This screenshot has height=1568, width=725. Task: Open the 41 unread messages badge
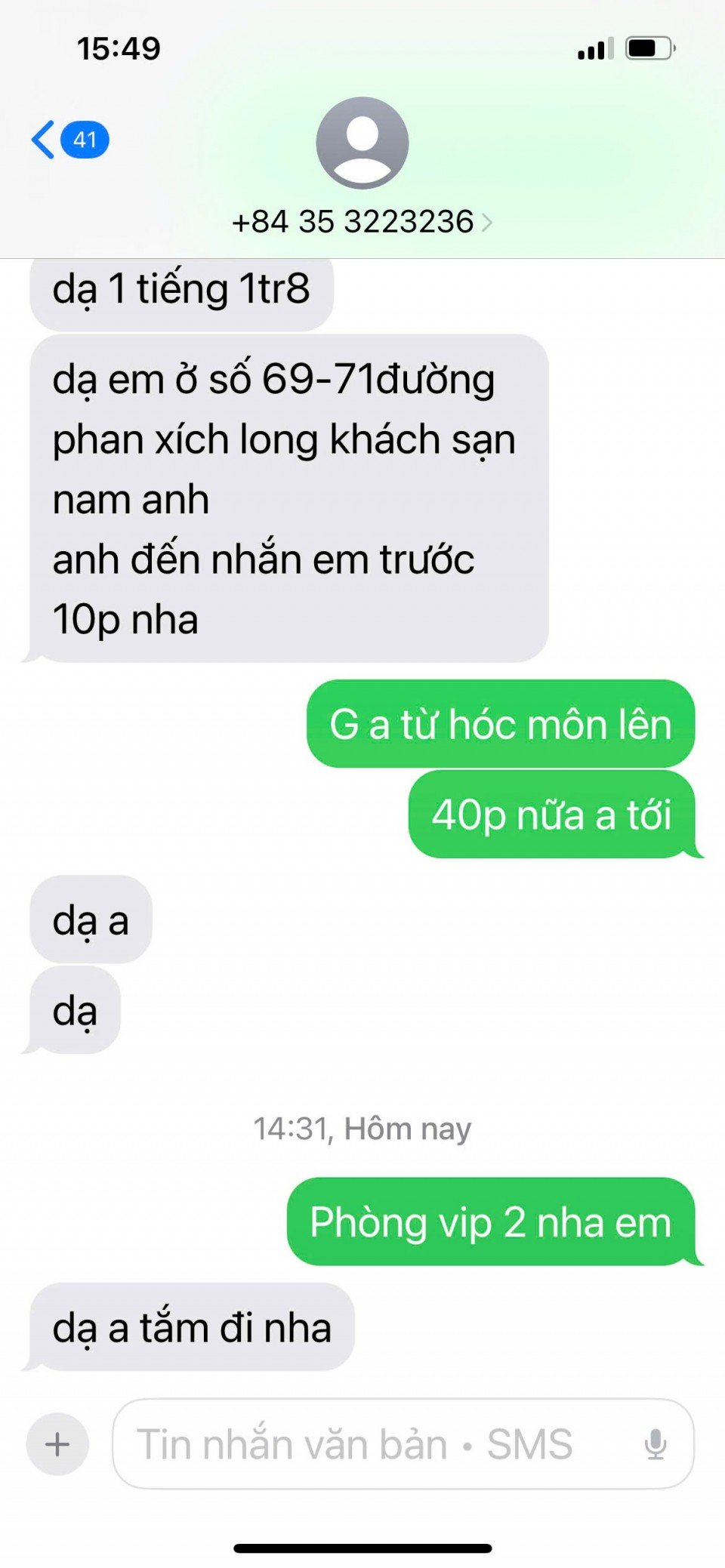[85, 140]
